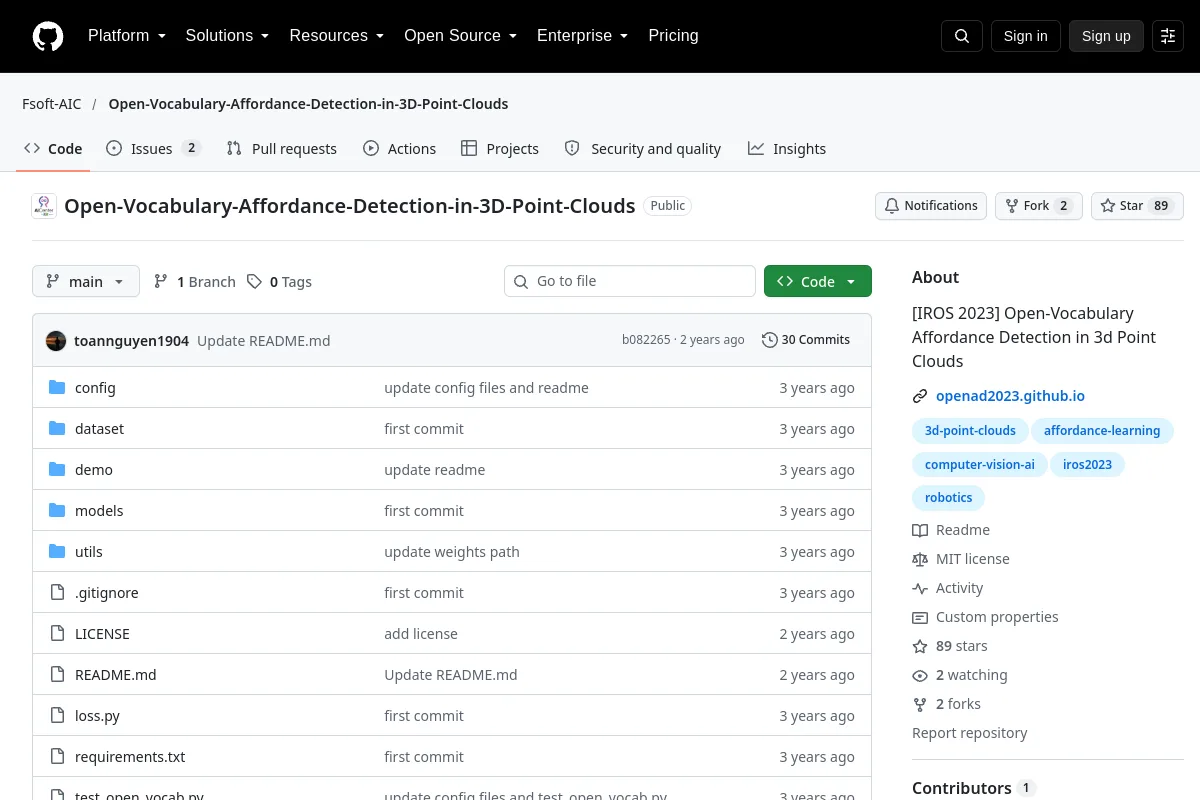Image resolution: width=1200 pixels, height=800 pixels.
Task: Click the tag icon beside 0 Tags
Action: [x=255, y=282]
